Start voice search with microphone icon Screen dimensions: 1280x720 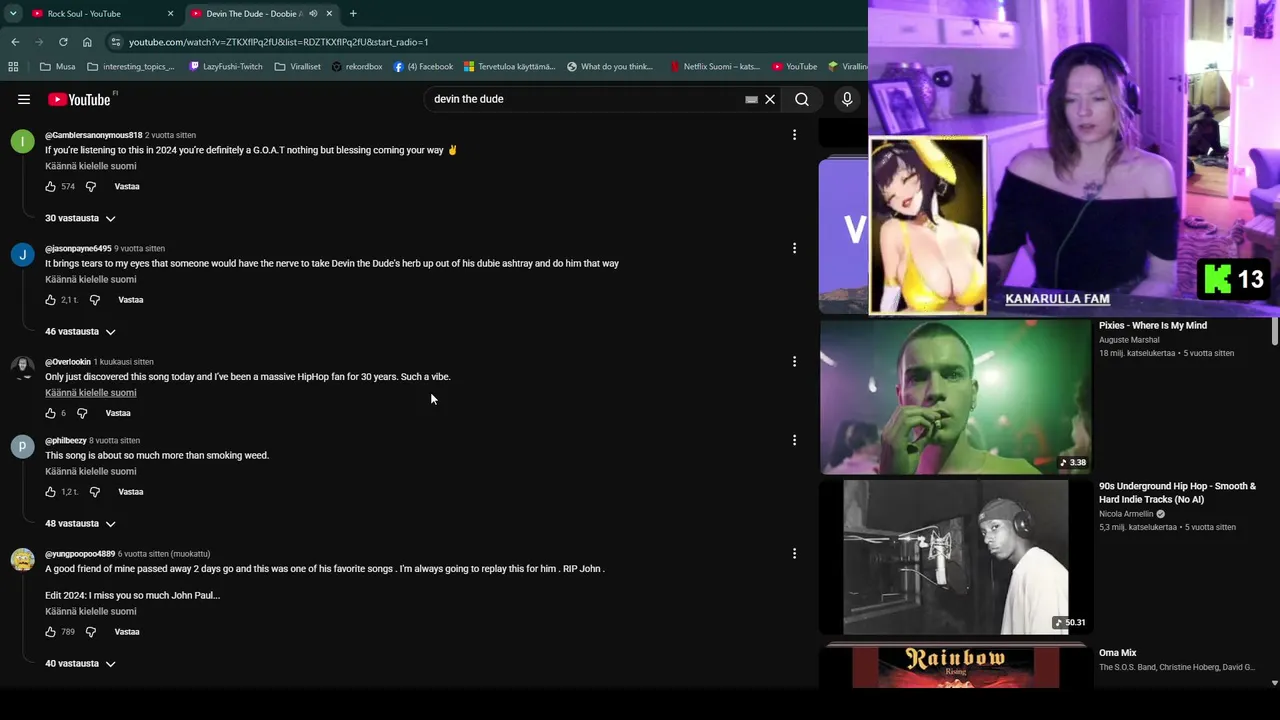(847, 99)
